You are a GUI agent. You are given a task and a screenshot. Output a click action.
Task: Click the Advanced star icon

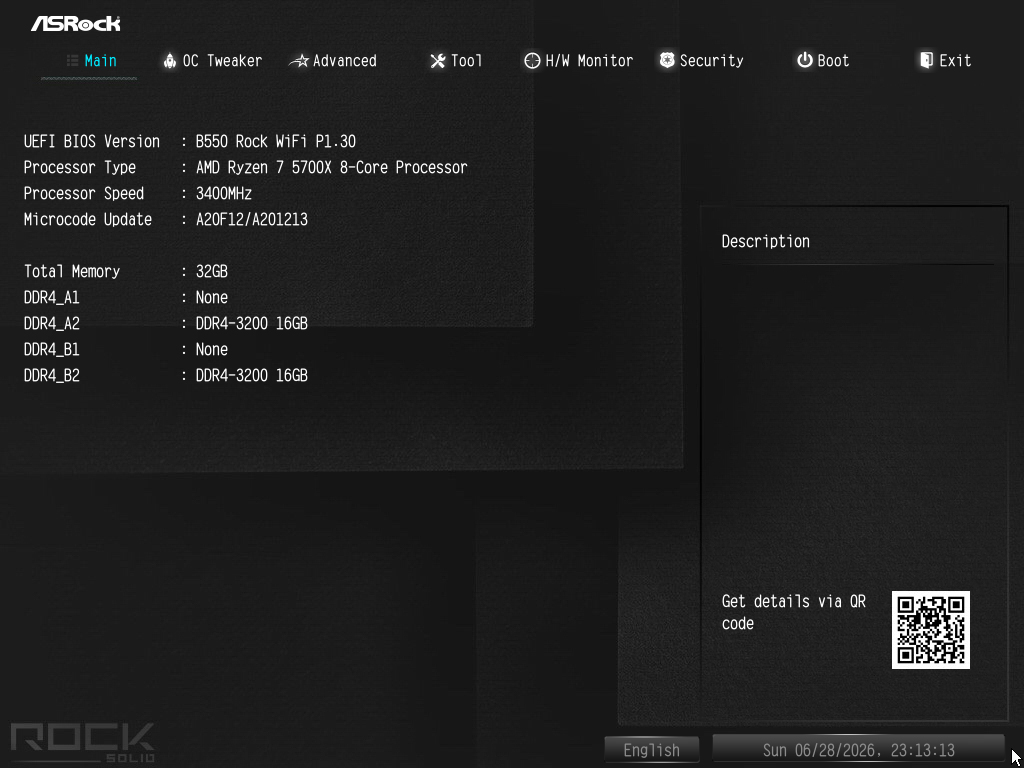click(x=299, y=61)
